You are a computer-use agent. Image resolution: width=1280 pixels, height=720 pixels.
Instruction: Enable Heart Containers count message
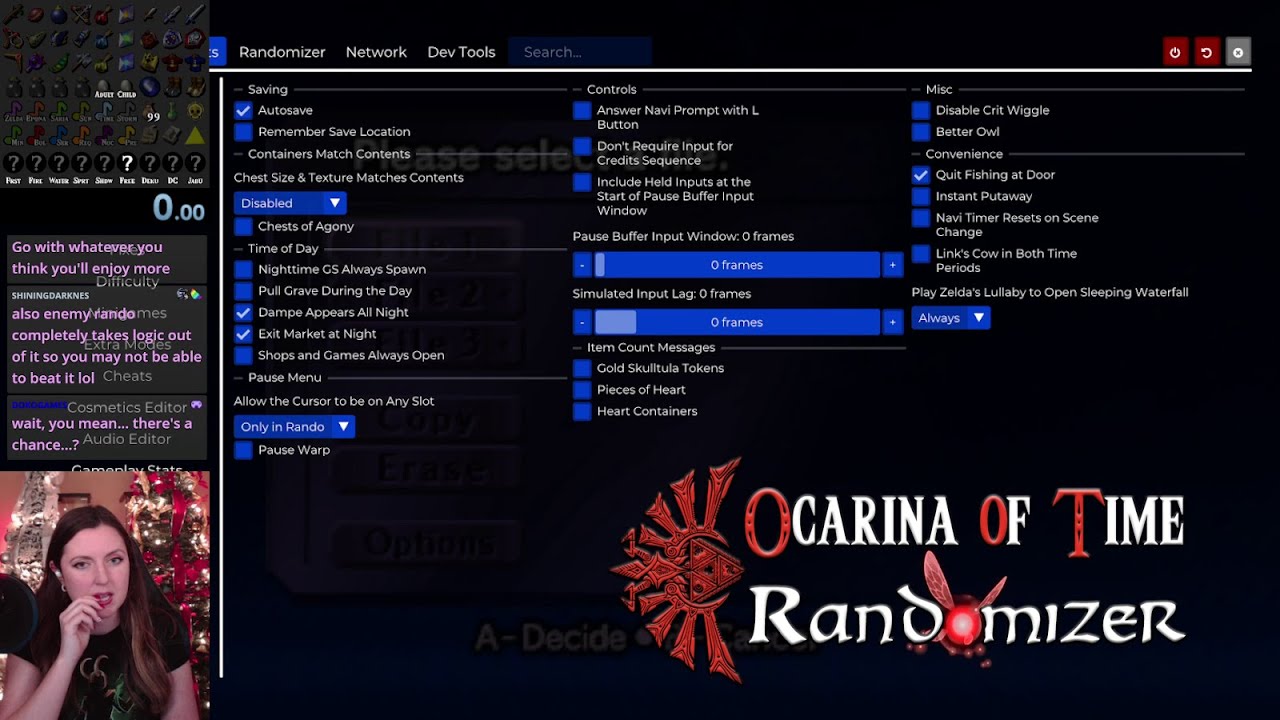(582, 411)
